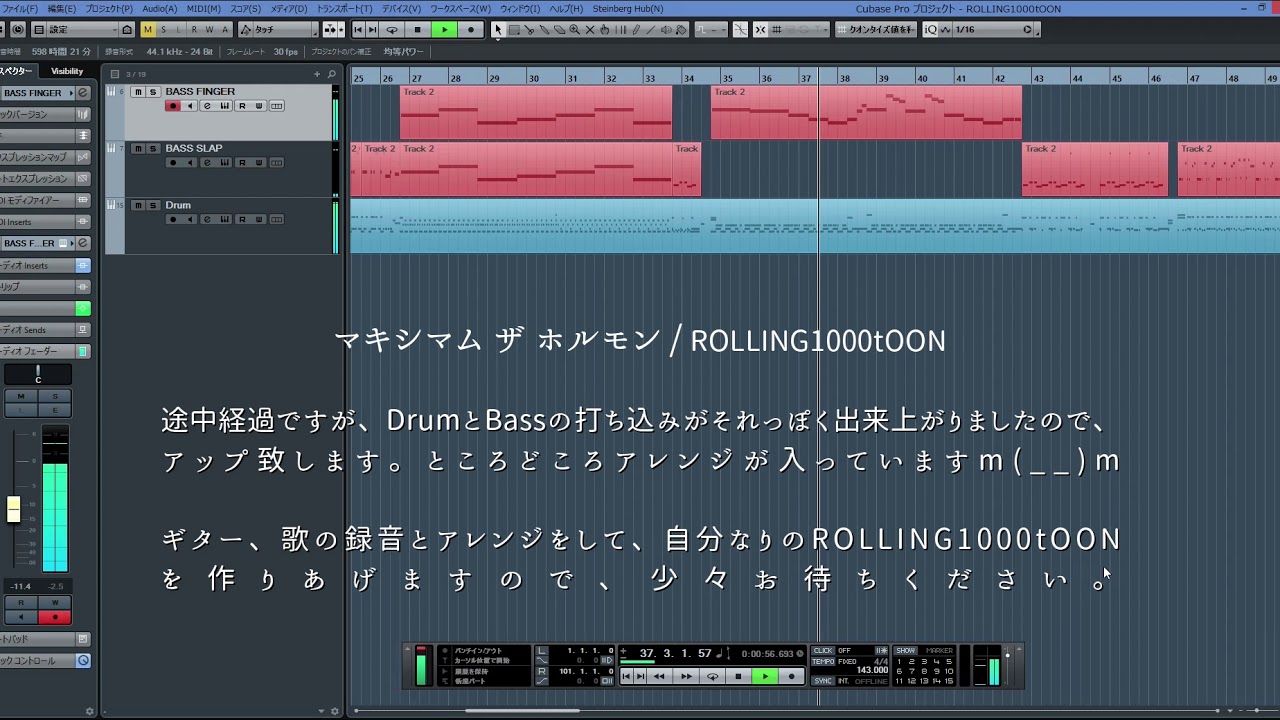The image size is (1280, 720).
Task: Select the Zoom magnifier tool
Action: coord(574,30)
